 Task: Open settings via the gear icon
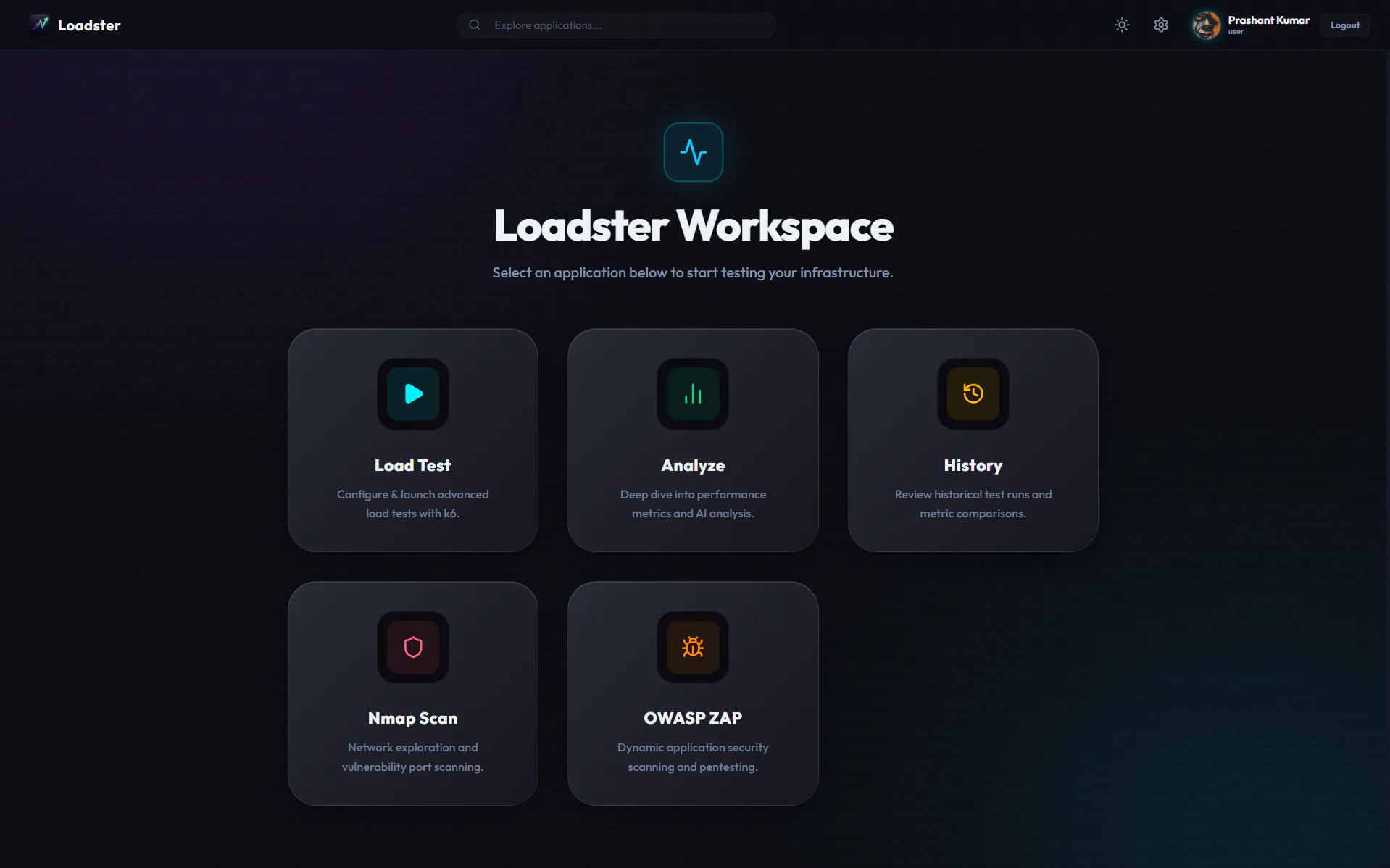pos(1161,25)
